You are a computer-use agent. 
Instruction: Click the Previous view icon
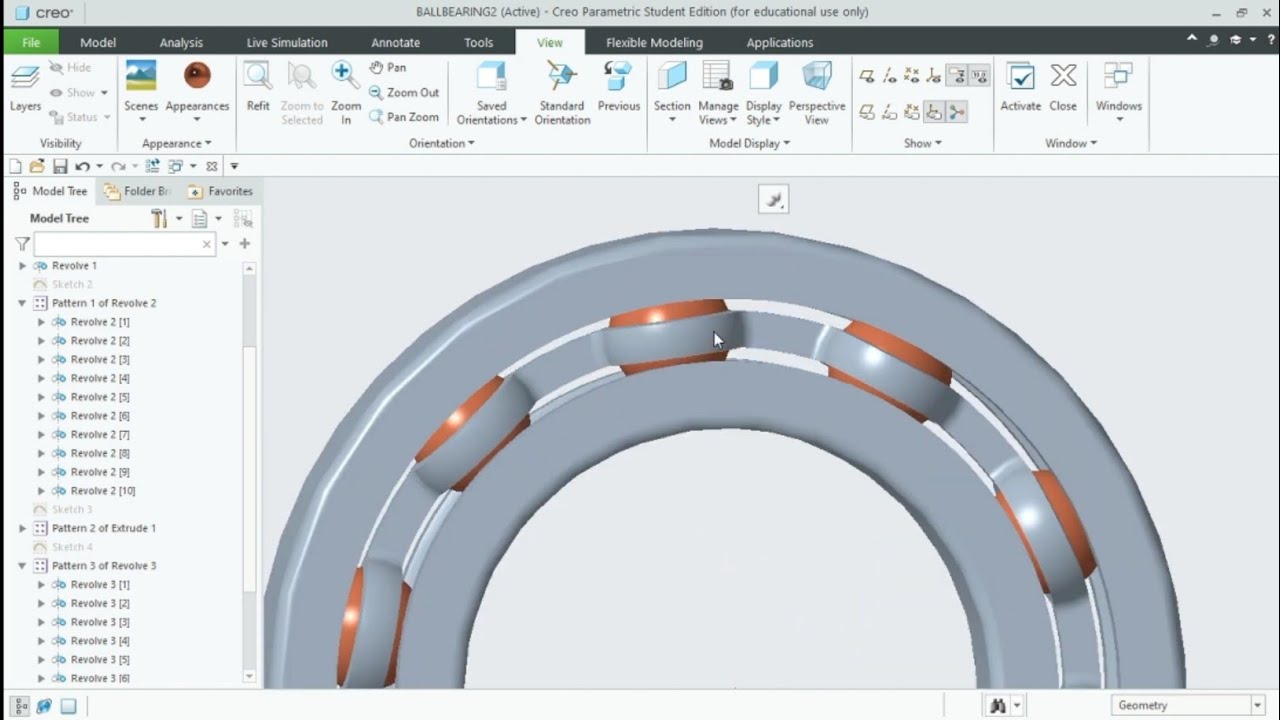coord(618,76)
